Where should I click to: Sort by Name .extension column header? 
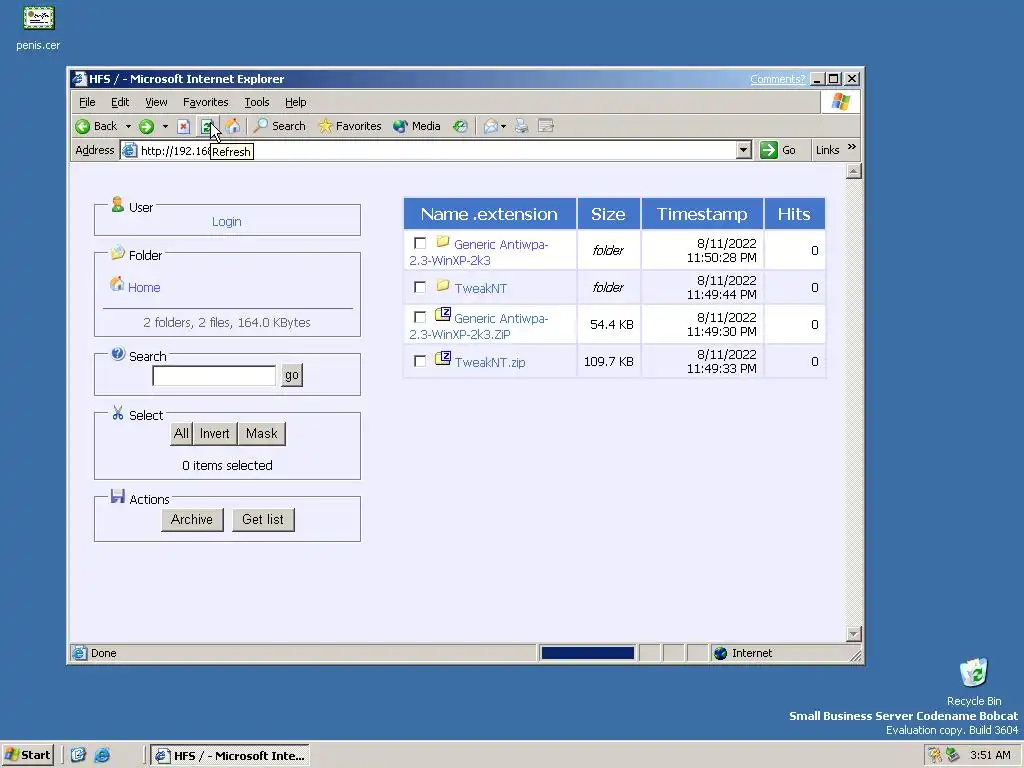(x=489, y=214)
